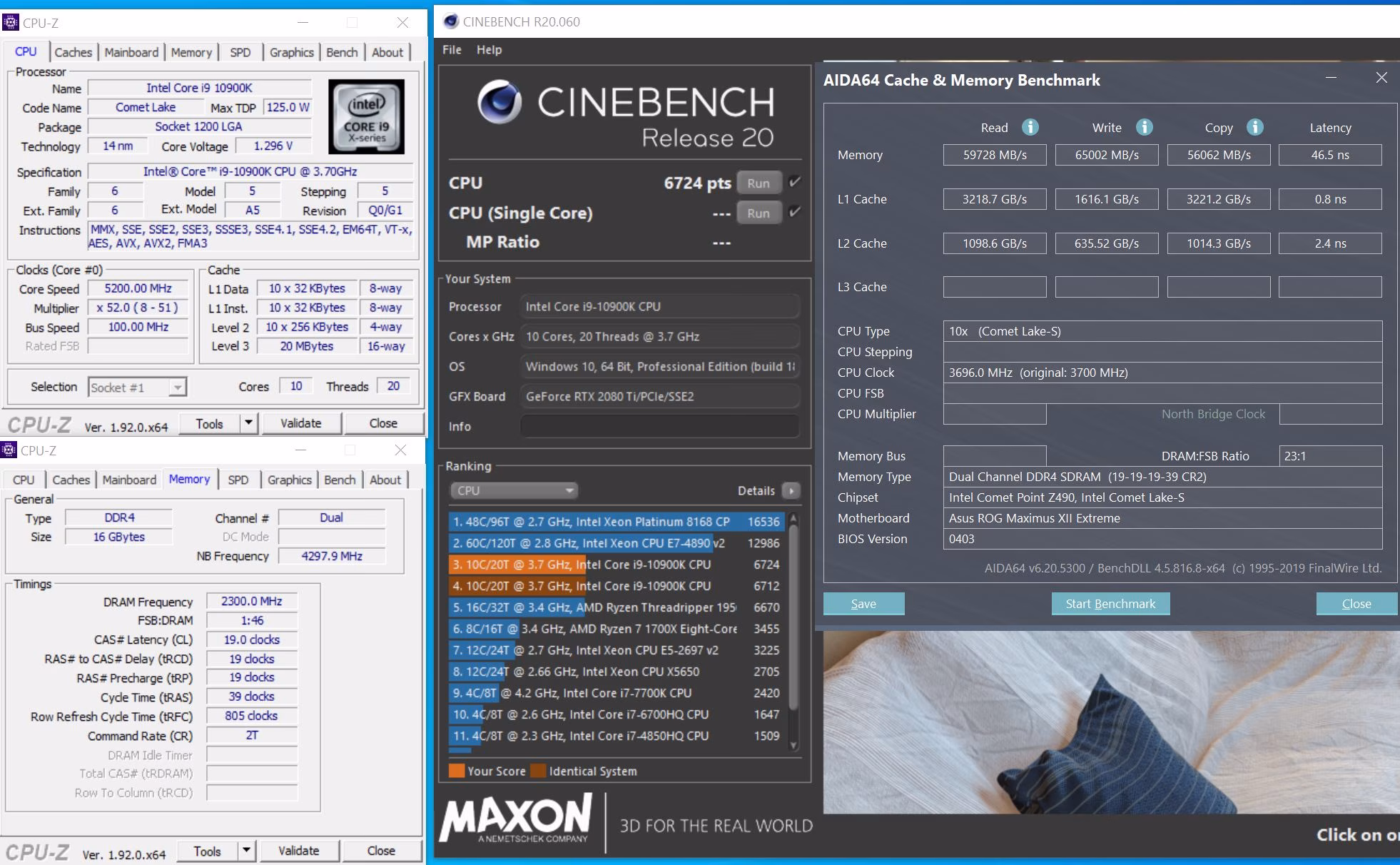Click Close button in upper CPU-Z window

[x=383, y=423]
